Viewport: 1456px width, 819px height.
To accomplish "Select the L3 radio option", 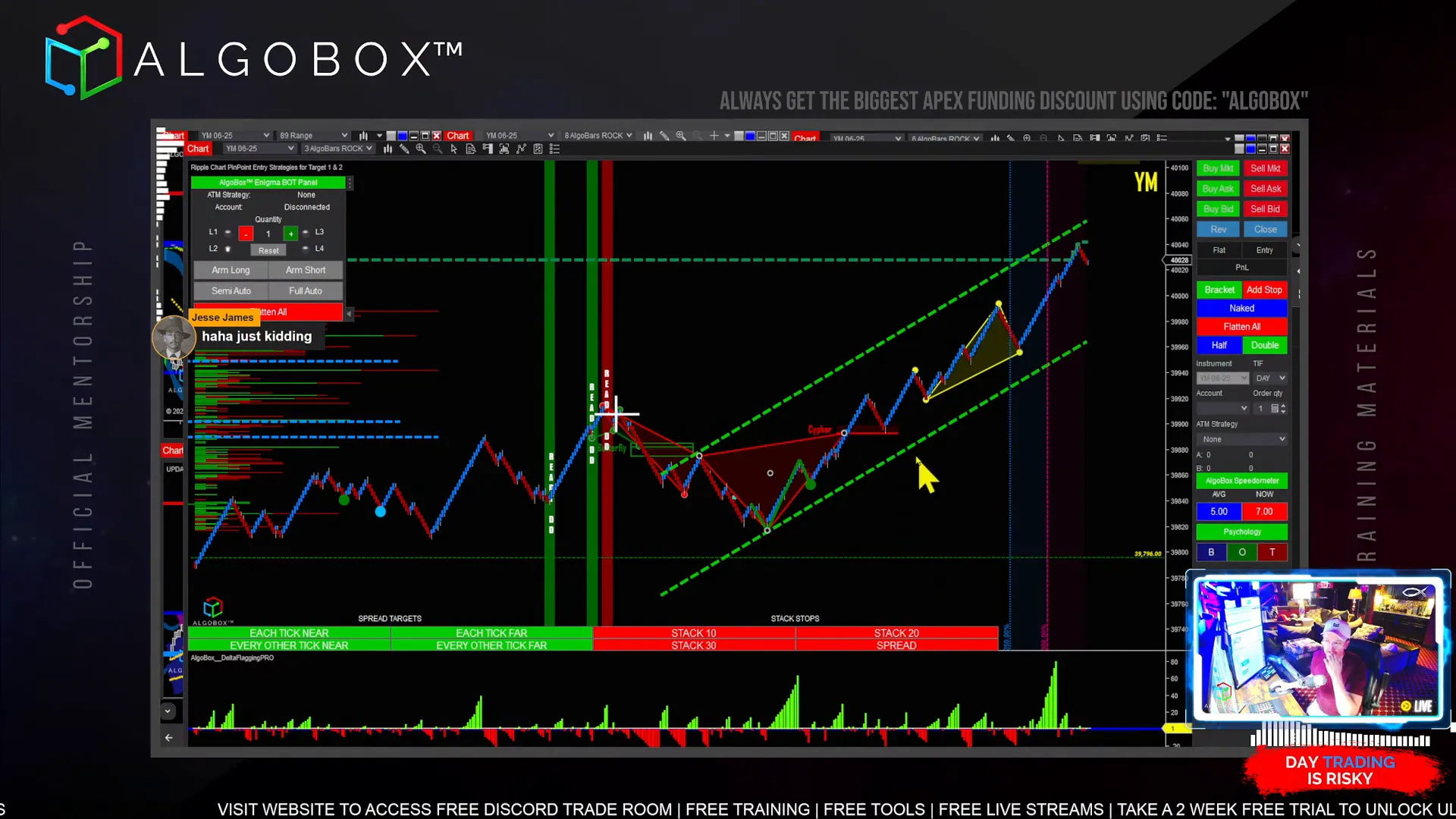I will click(x=306, y=232).
